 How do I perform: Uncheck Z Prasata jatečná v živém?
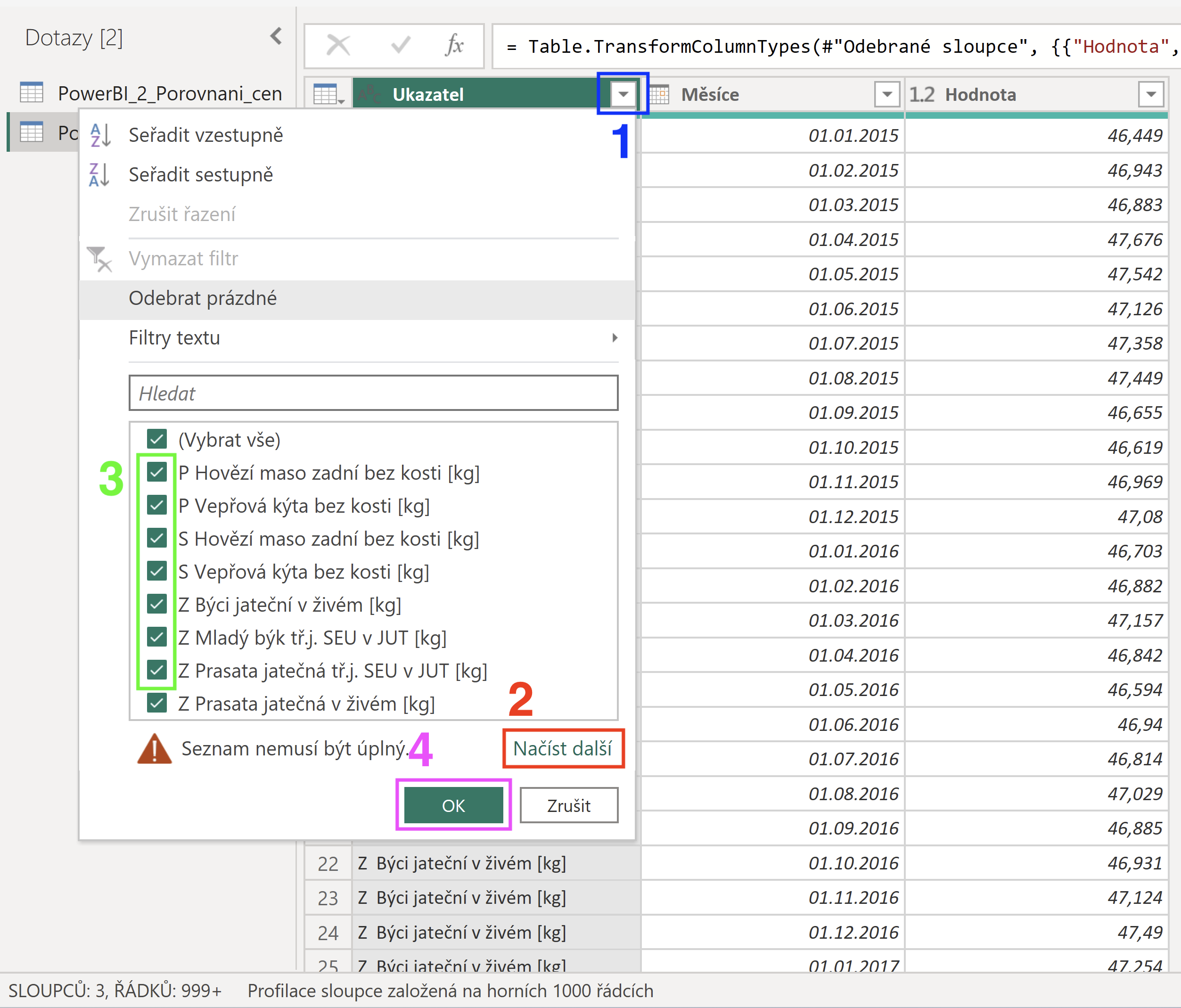(157, 703)
